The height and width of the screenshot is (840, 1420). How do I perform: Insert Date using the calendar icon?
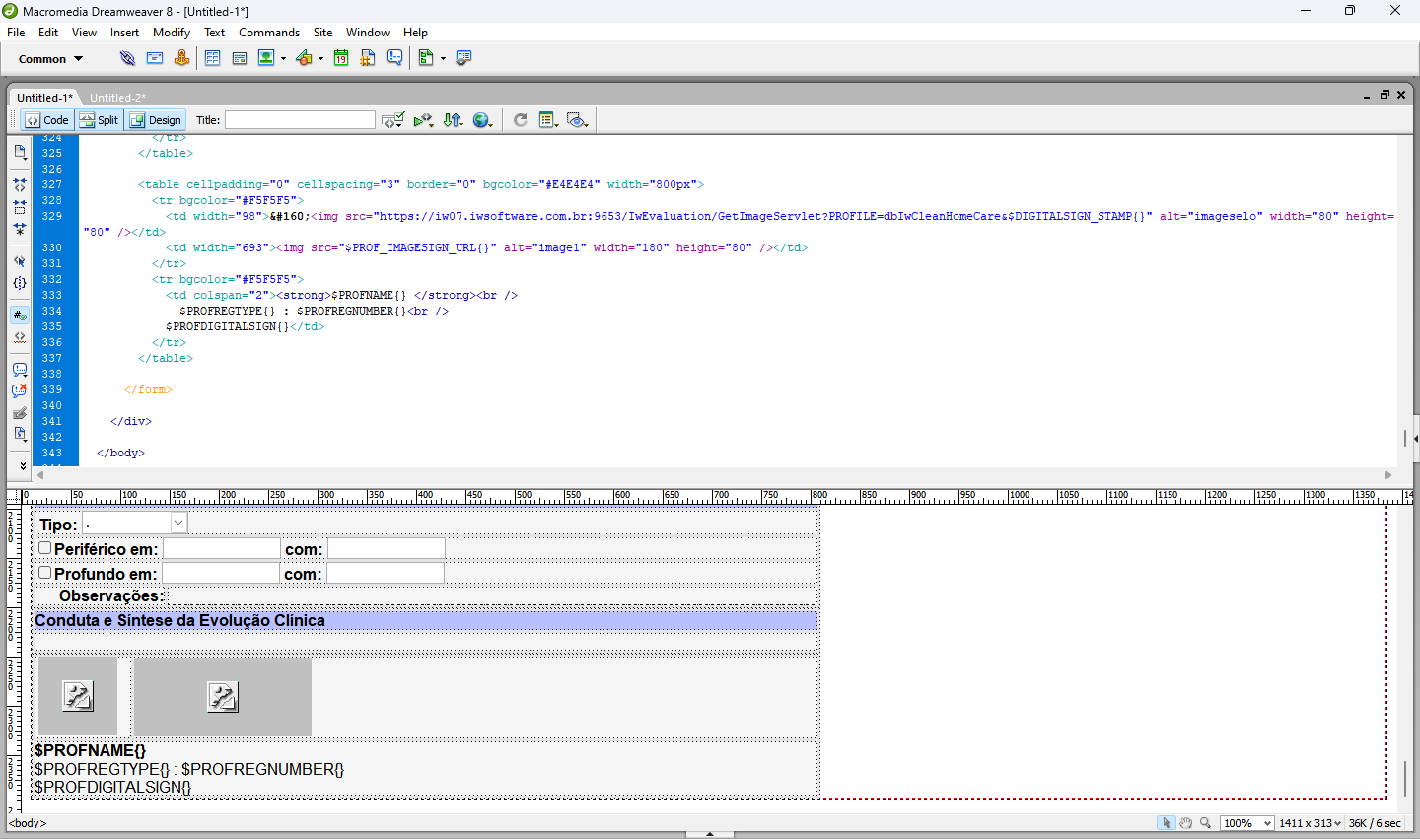pos(341,58)
